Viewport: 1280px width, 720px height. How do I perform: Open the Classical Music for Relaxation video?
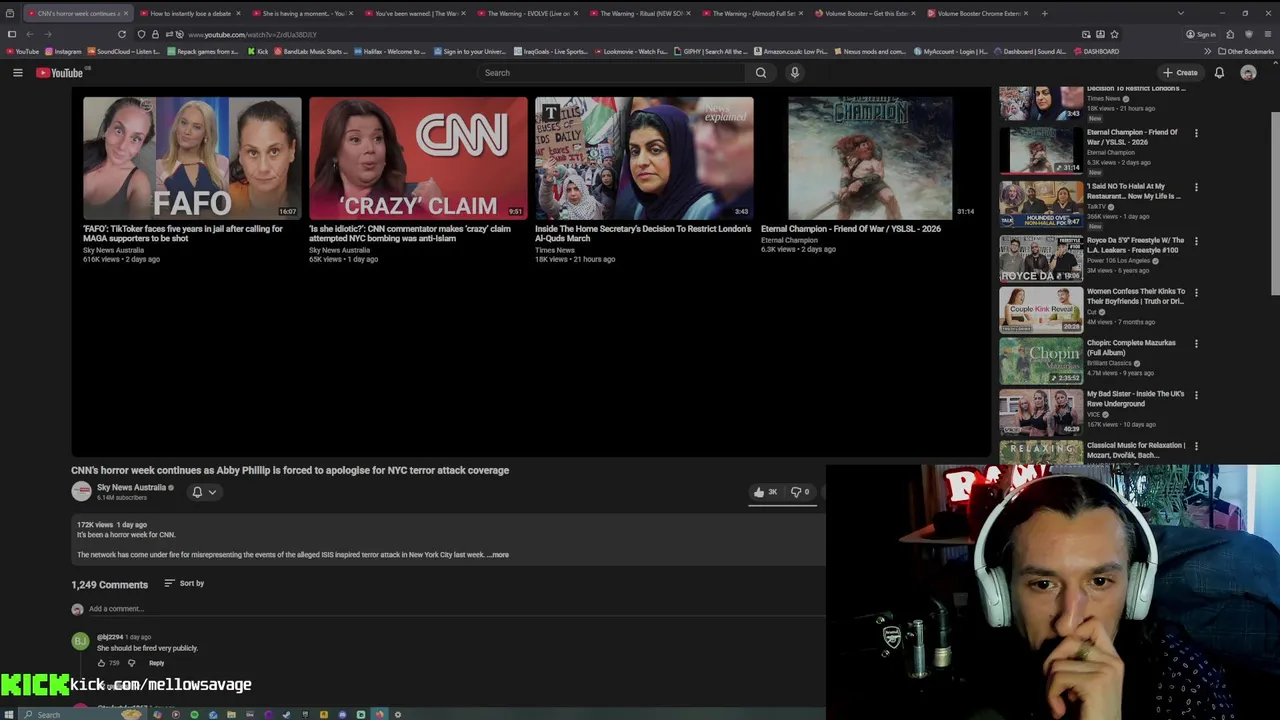(x=1136, y=450)
